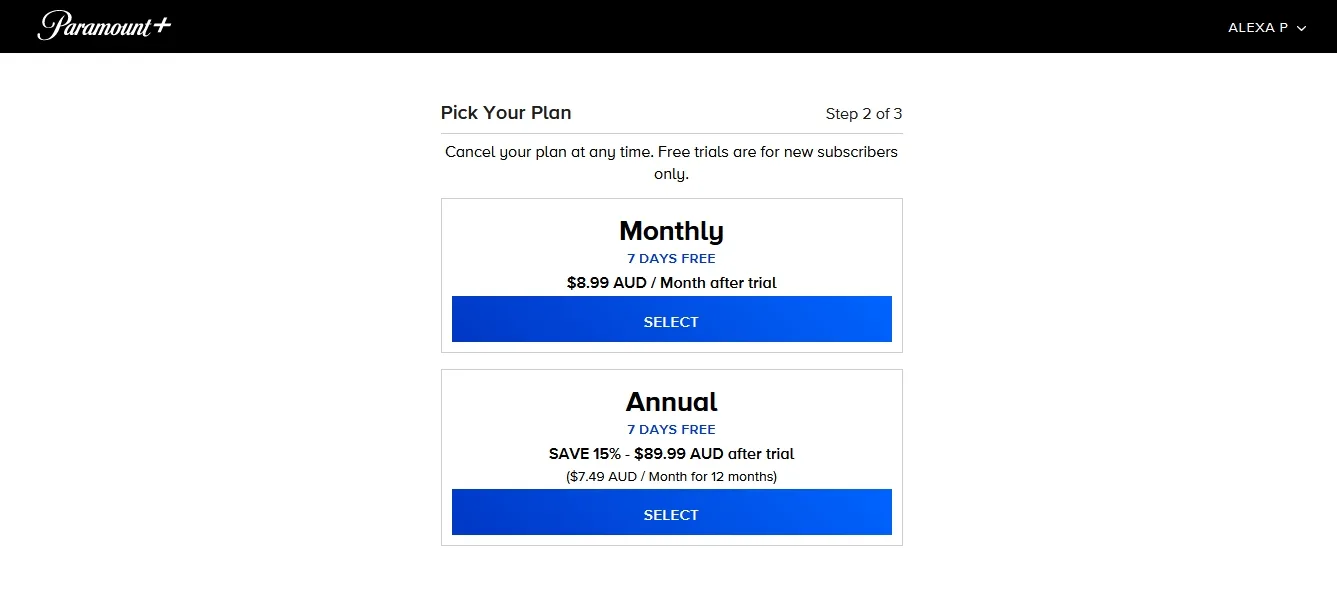The height and width of the screenshot is (611, 1337).
Task: Click the $8.99 AUD monthly price text
Action: click(x=606, y=283)
